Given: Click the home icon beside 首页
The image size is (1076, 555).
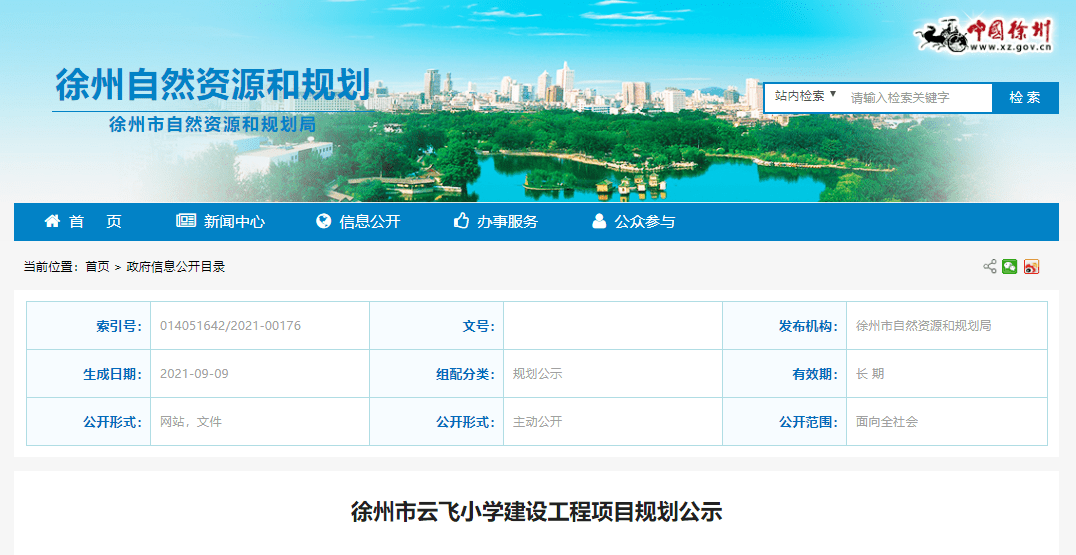Looking at the screenshot, I should click(52, 221).
